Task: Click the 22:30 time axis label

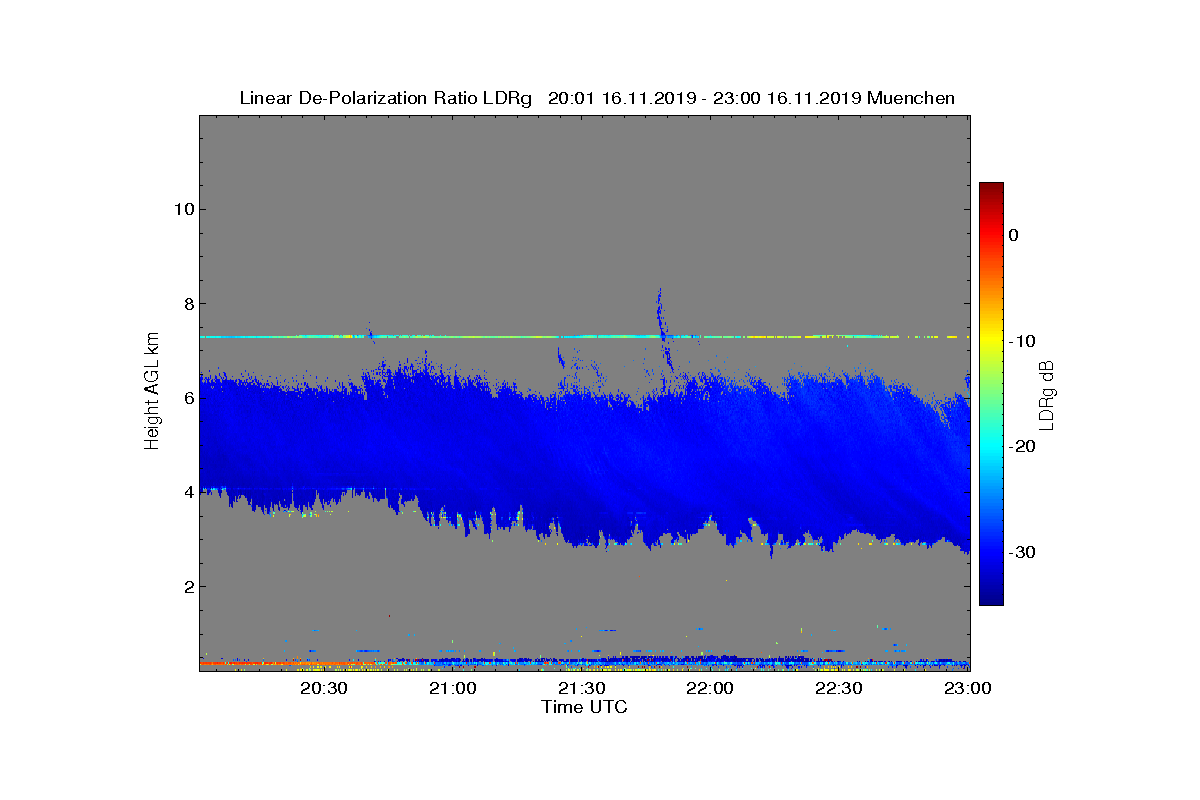Action: (x=841, y=689)
